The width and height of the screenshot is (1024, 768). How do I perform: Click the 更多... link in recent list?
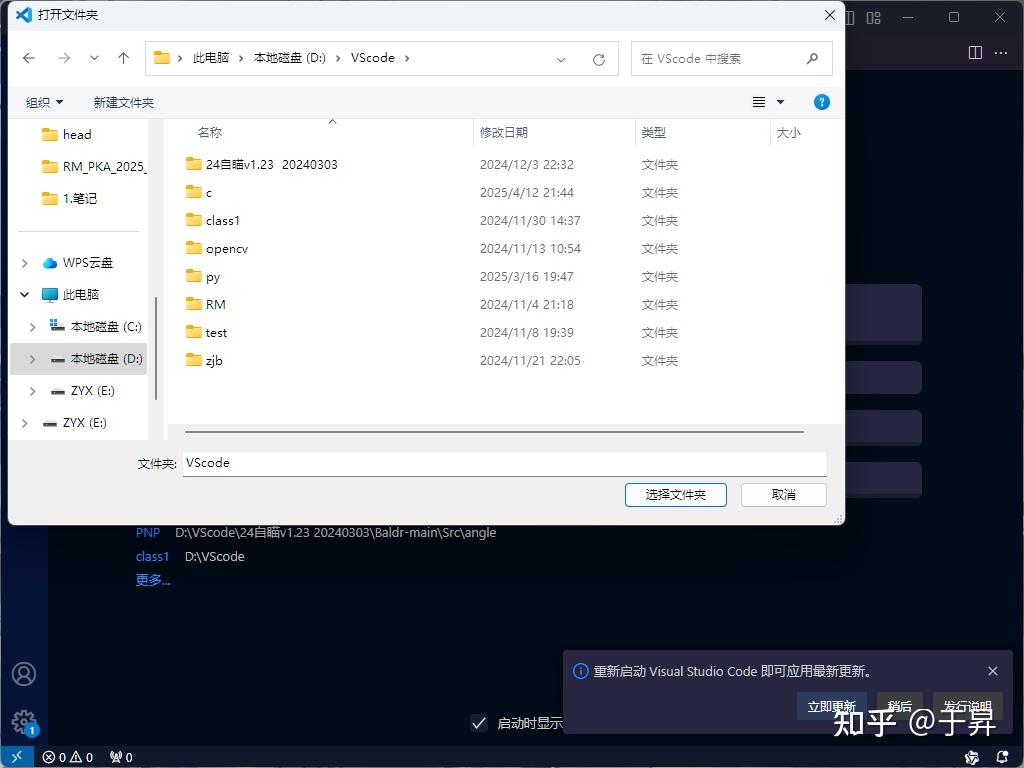(x=152, y=579)
